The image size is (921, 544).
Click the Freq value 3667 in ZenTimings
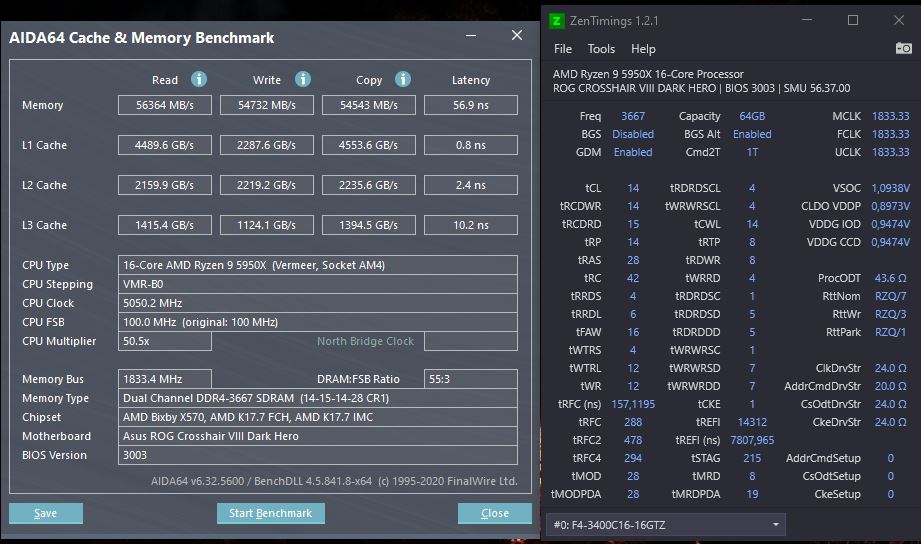coord(633,116)
